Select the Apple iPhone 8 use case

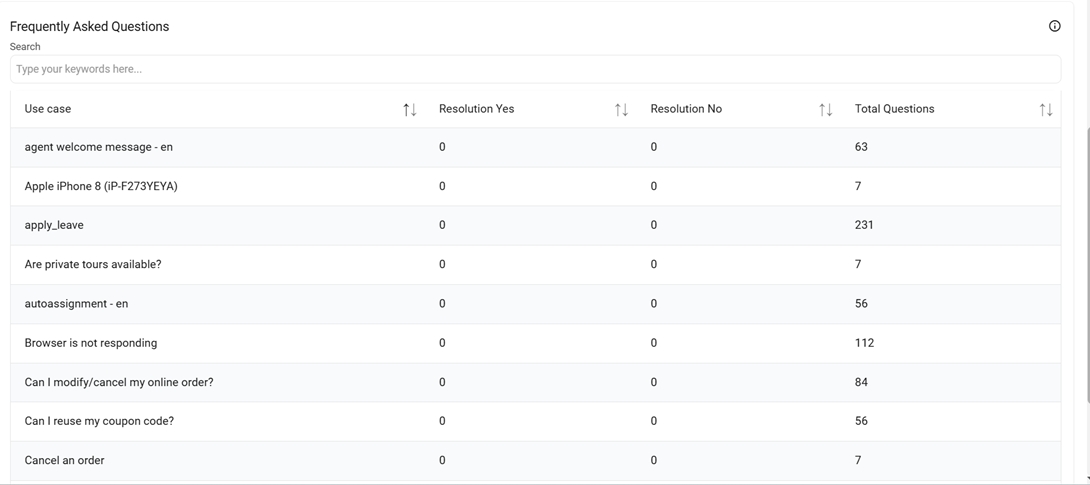(101, 186)
